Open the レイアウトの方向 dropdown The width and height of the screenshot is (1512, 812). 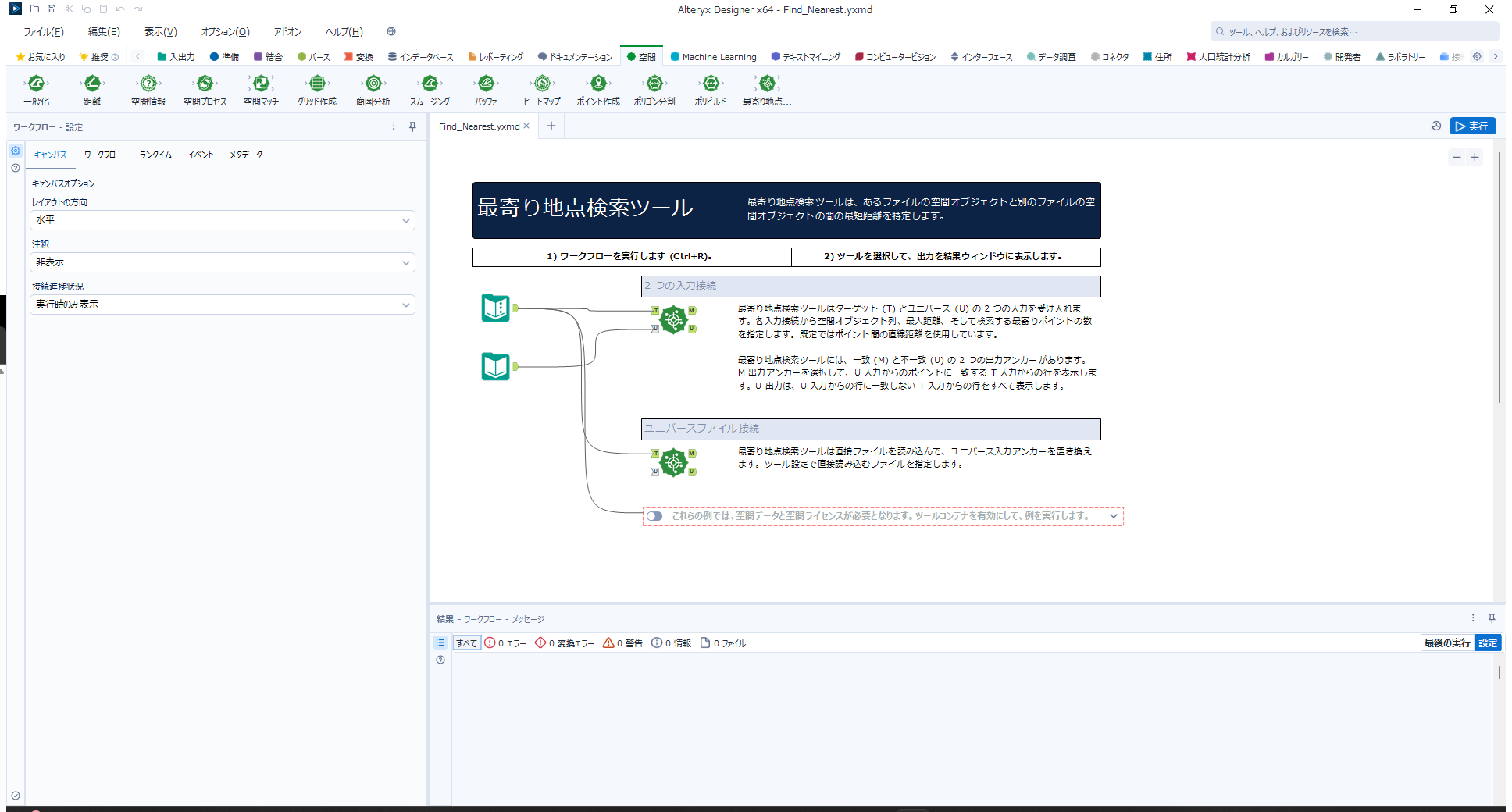click(x=223, y=220)
